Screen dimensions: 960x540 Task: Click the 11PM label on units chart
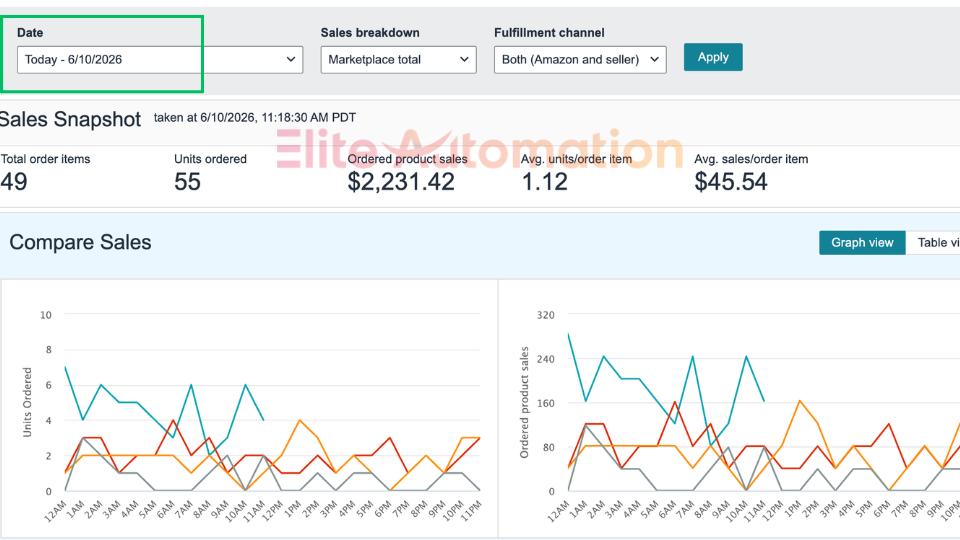[471, 511]
